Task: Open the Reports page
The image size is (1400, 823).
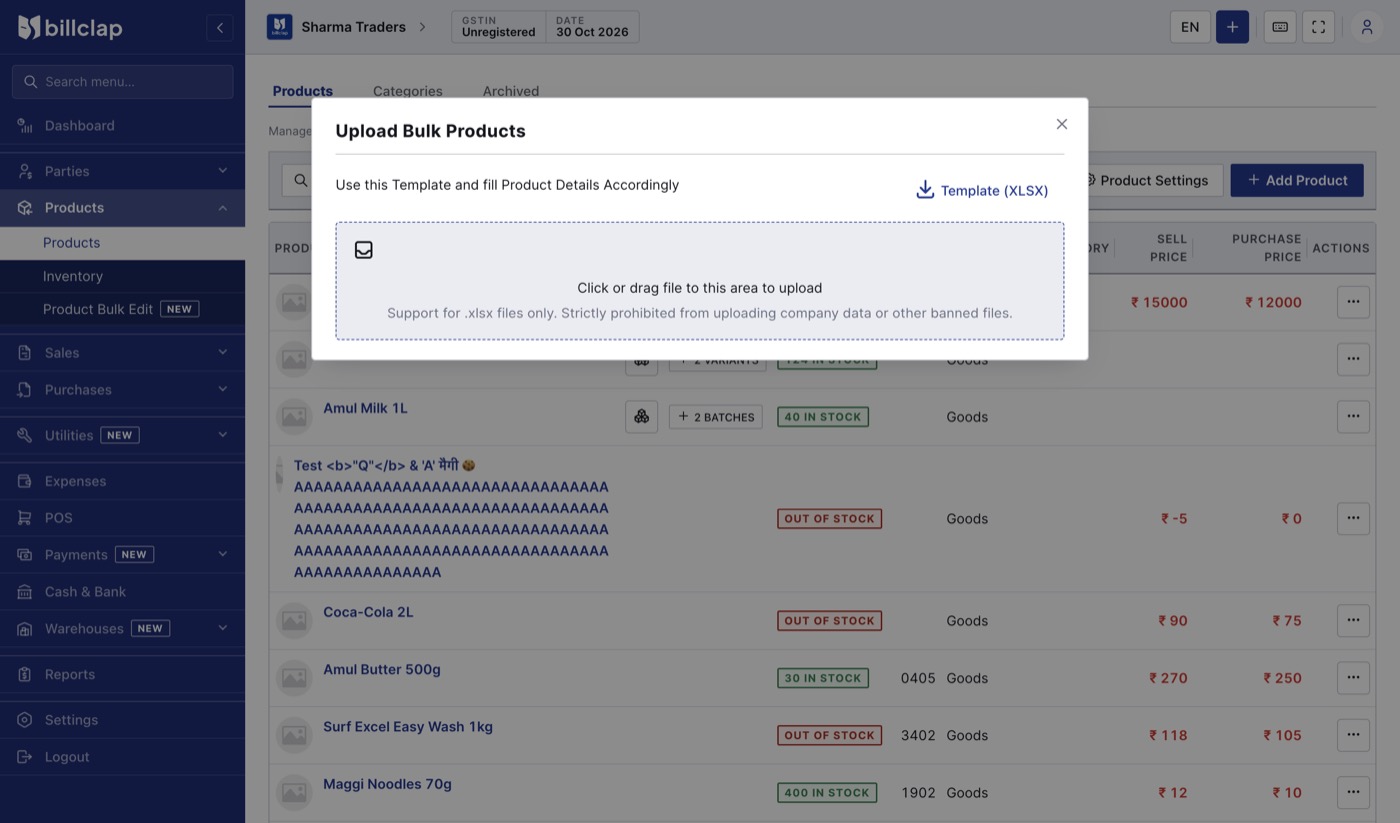Action: point(122,674)
